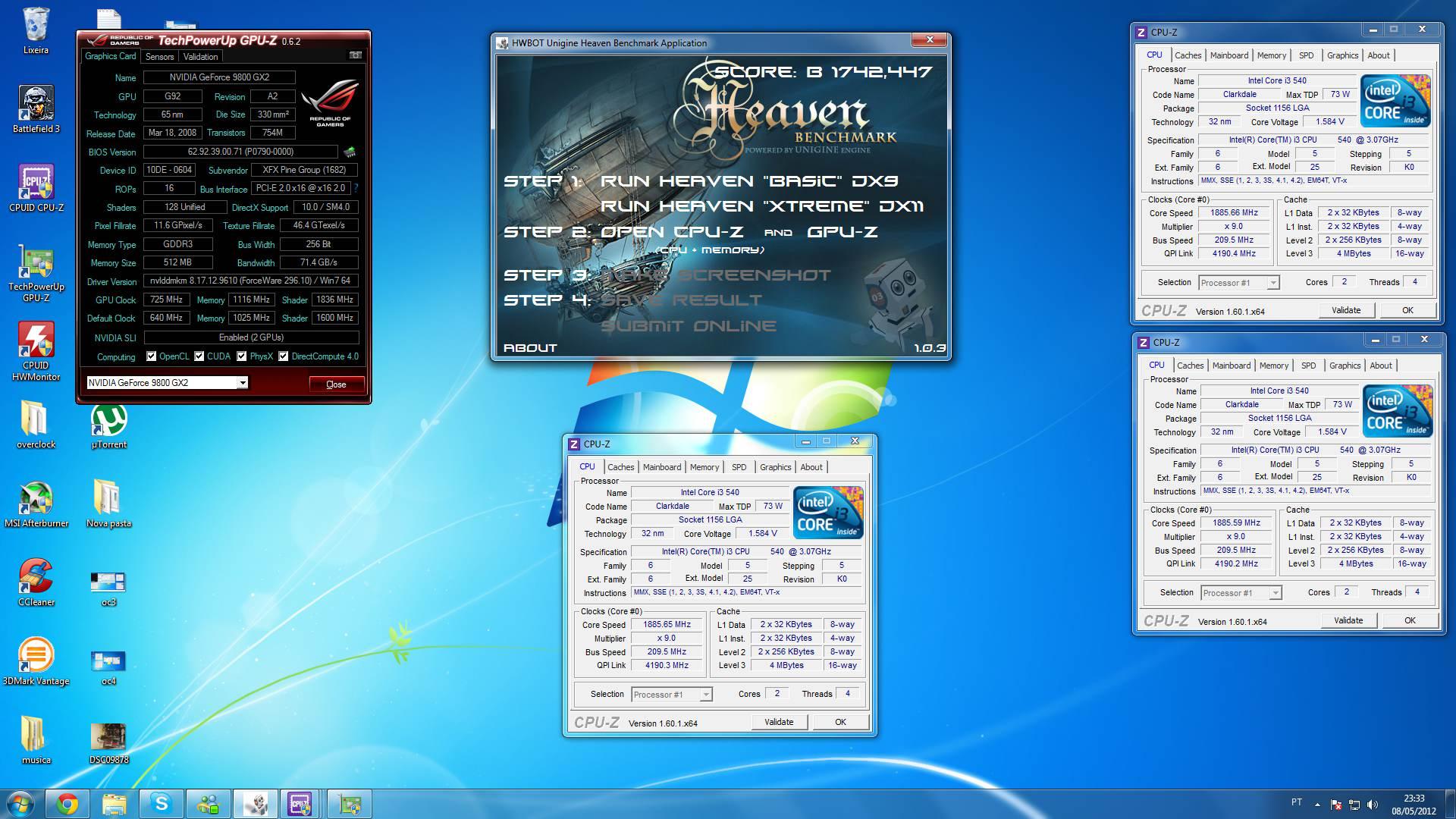Open Graphics tab in top-right CPU-Z window
1456x819 pixels.
pos(1342,55)
